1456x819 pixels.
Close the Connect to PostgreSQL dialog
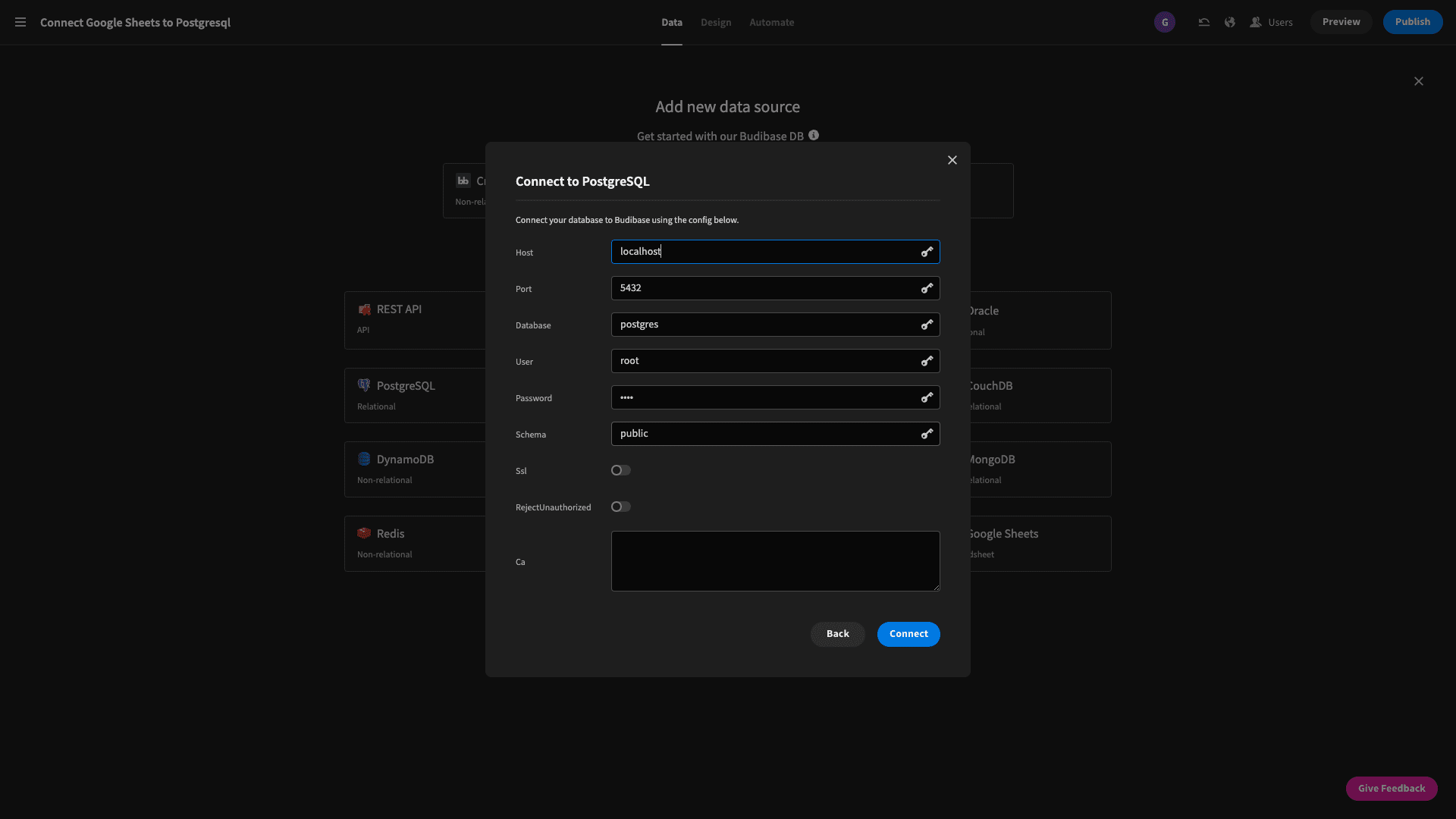(x=952, y=160)
